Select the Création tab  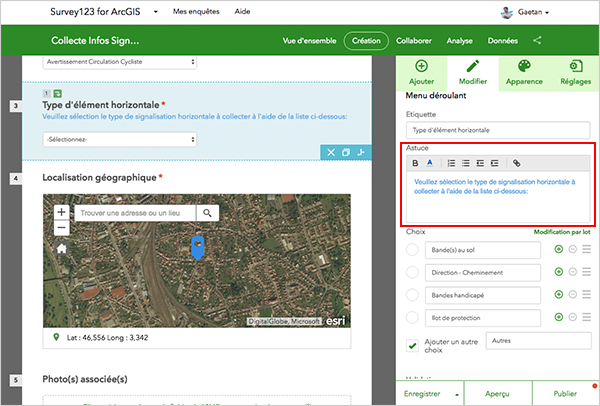pyautogui.click(x=366, y=41)
